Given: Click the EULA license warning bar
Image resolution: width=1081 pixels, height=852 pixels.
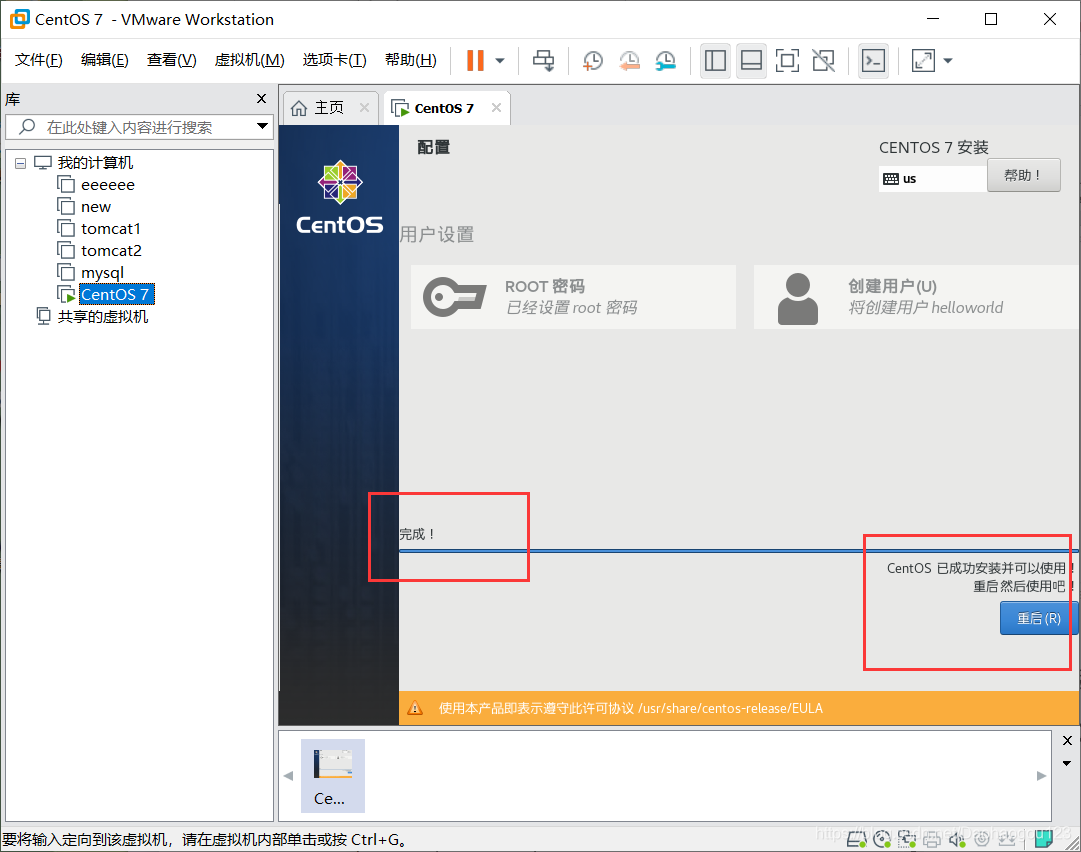Looking at the screenshot, I should [739, 709].
